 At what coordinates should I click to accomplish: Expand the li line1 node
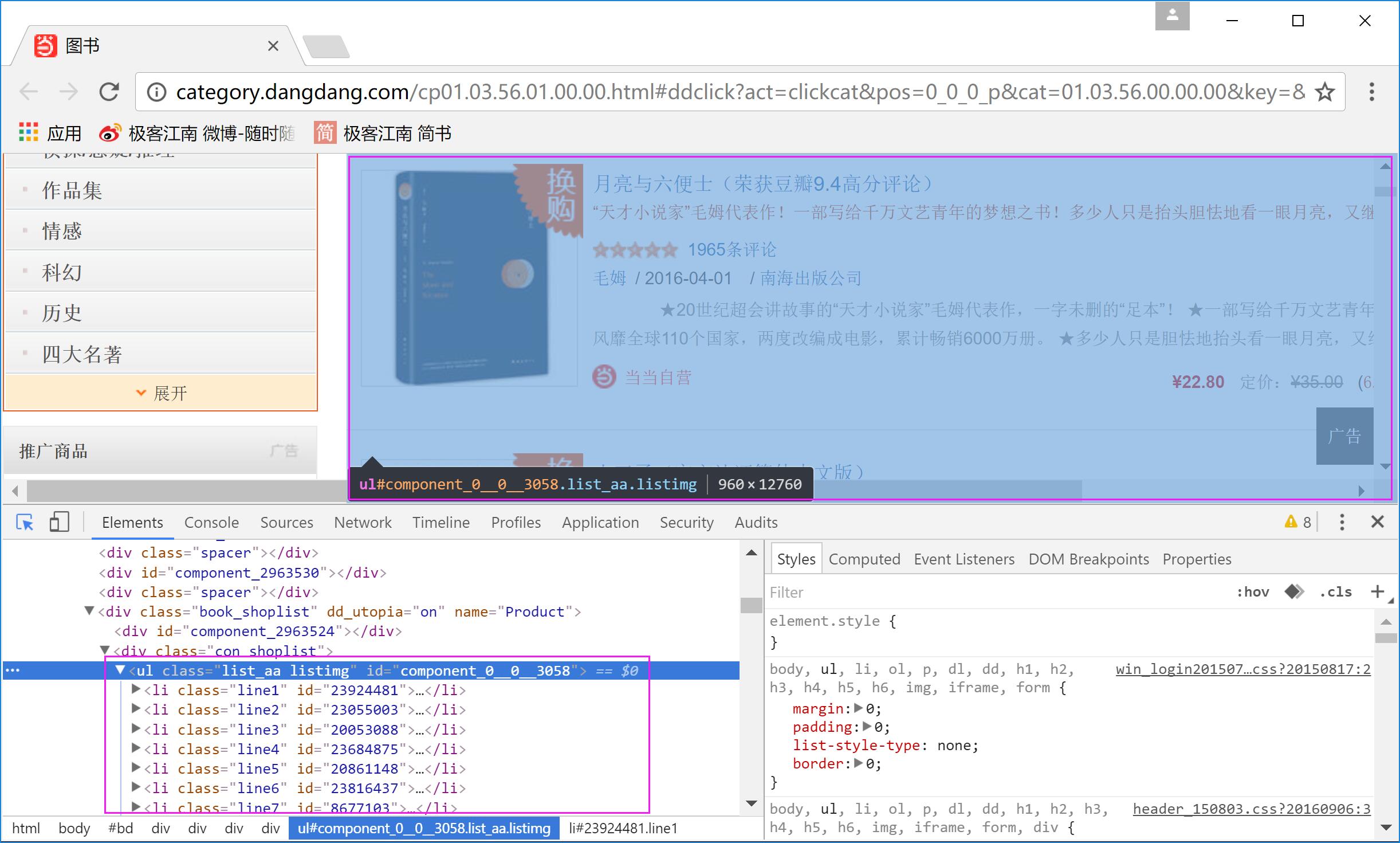[x=136, y=689]
